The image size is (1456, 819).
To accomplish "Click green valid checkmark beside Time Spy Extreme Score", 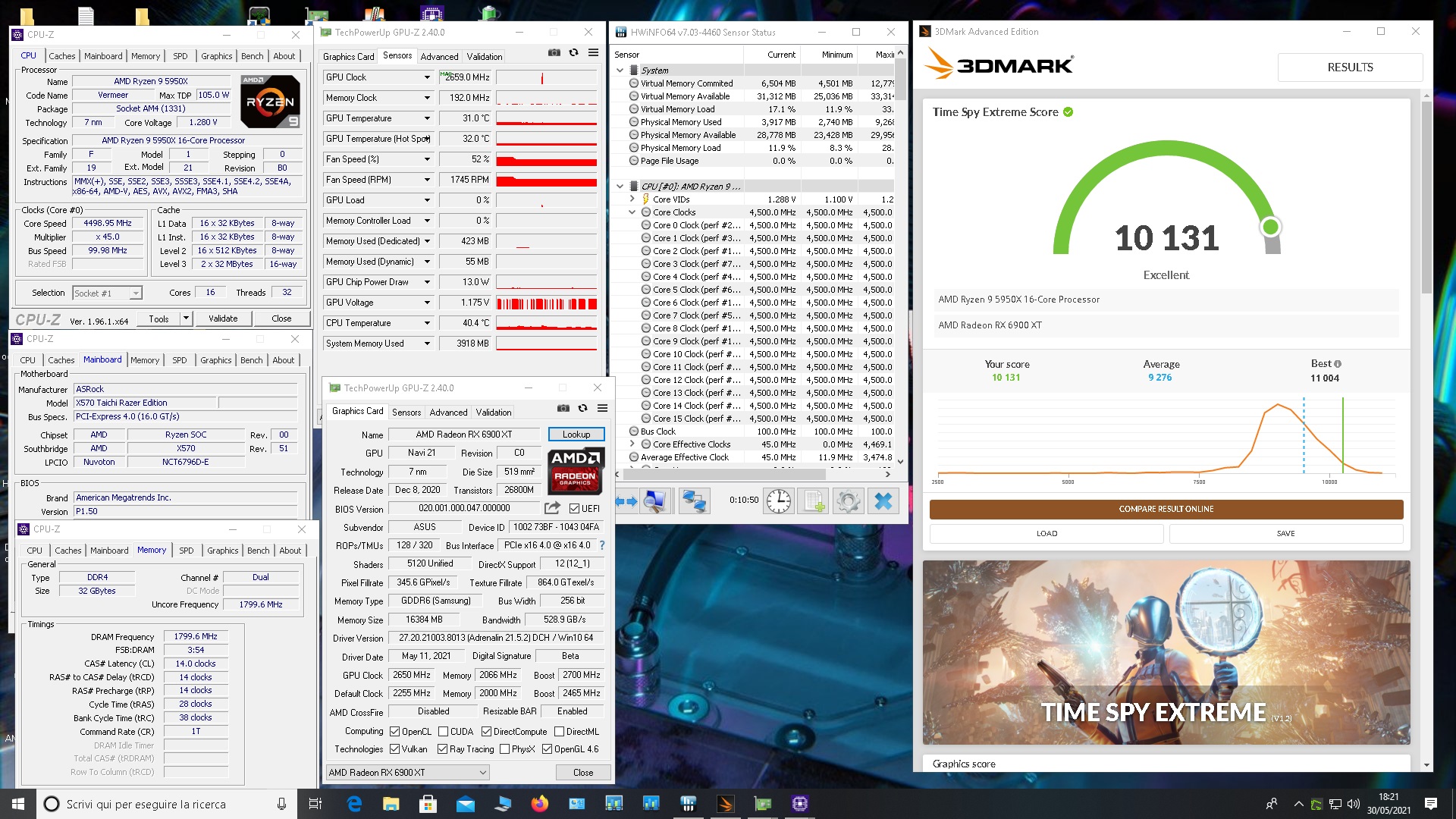I will (x=1068, y=112).
